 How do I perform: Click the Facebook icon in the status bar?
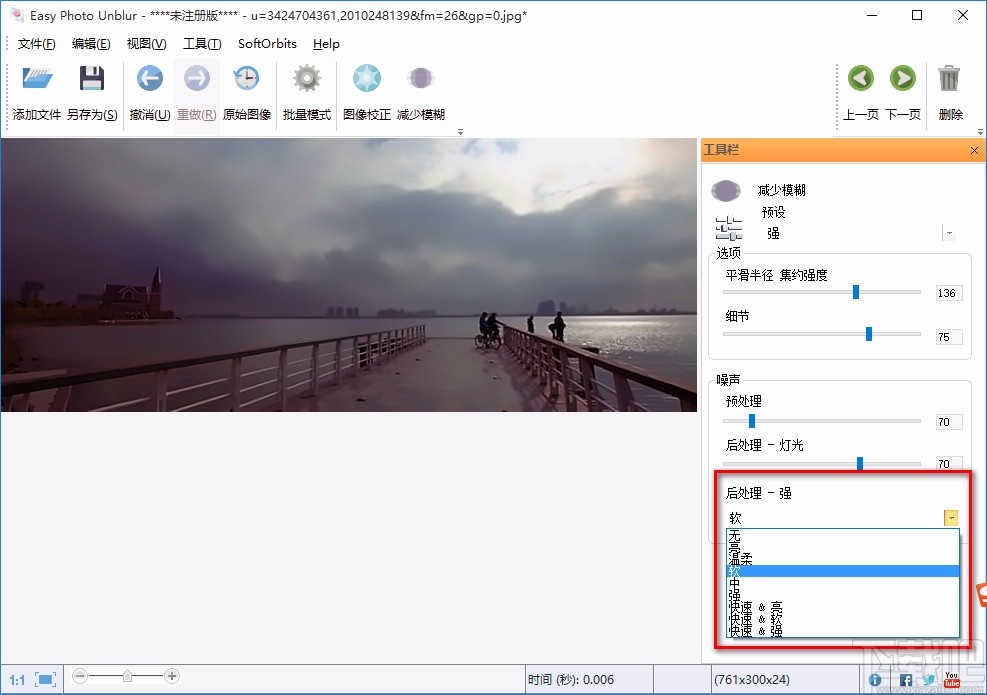(904, 679)
